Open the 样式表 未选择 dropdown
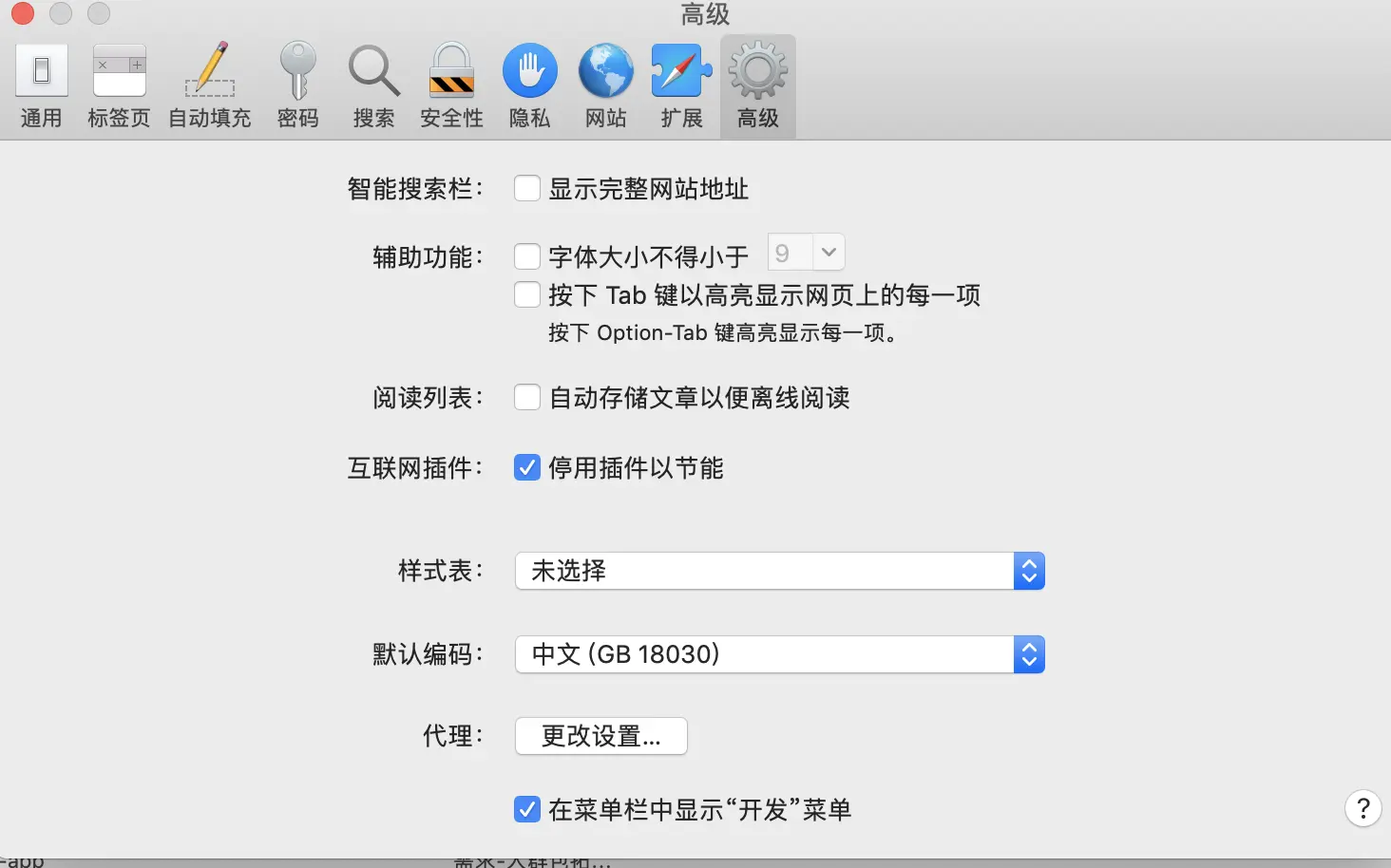This screenshot has width=1391, height=868. click(x=780, y=571)
